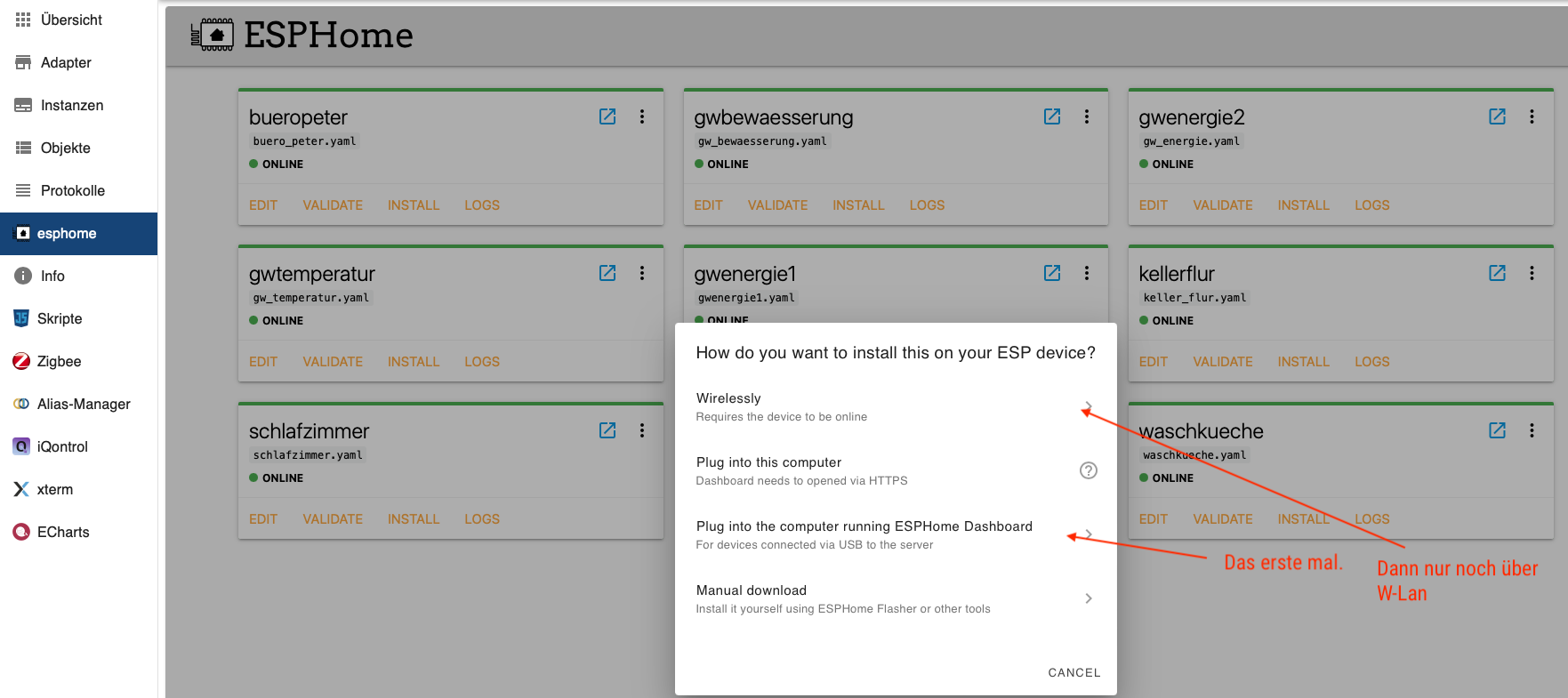Click VALIDATE on waschkueche card
The height and width of the screenshot is (698, 1568).
1223,519
